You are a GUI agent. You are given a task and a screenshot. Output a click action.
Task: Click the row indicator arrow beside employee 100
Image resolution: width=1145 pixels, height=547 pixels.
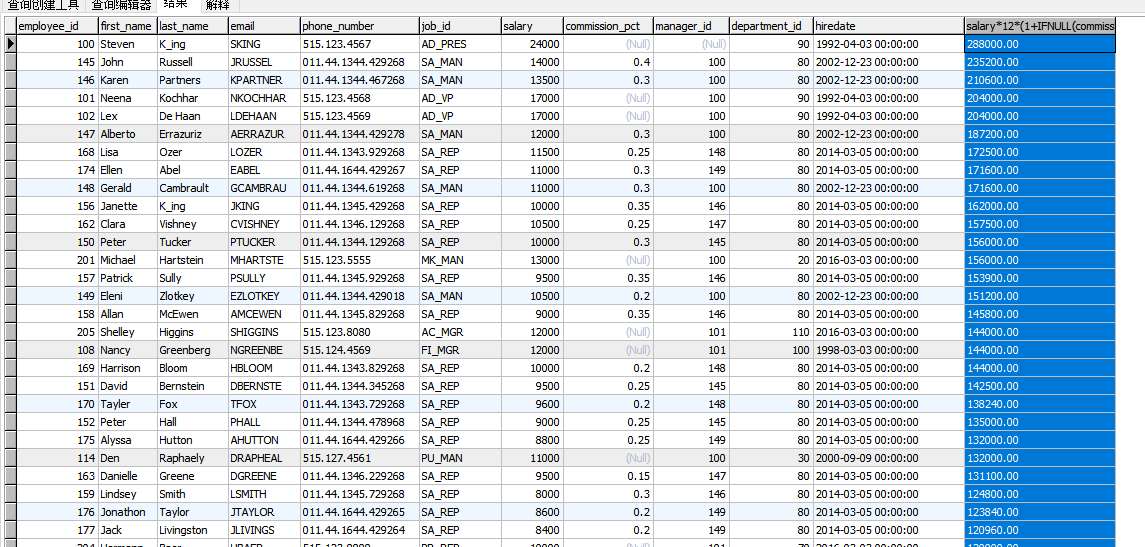(9, 44)
